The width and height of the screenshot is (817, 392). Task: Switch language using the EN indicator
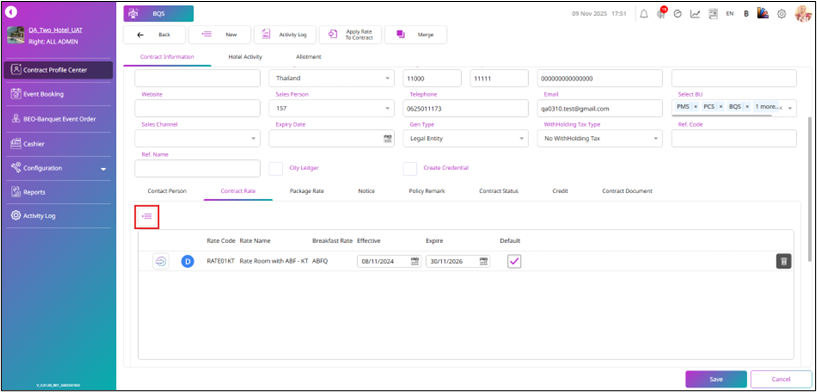tap(730, 14)
